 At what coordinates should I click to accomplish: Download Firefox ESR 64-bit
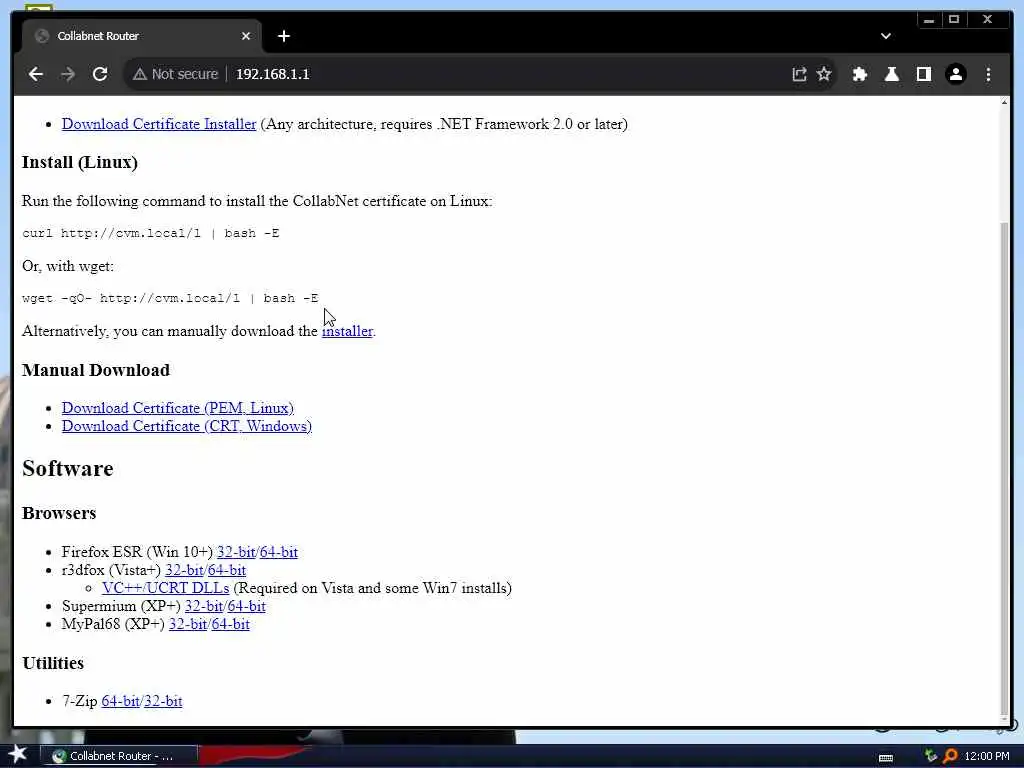click(279, 552)
